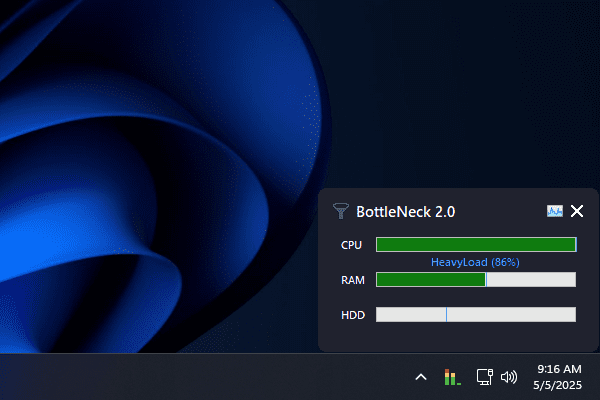600x400 pixels.
Task: Click the CPU label
Action: point(351,245)
